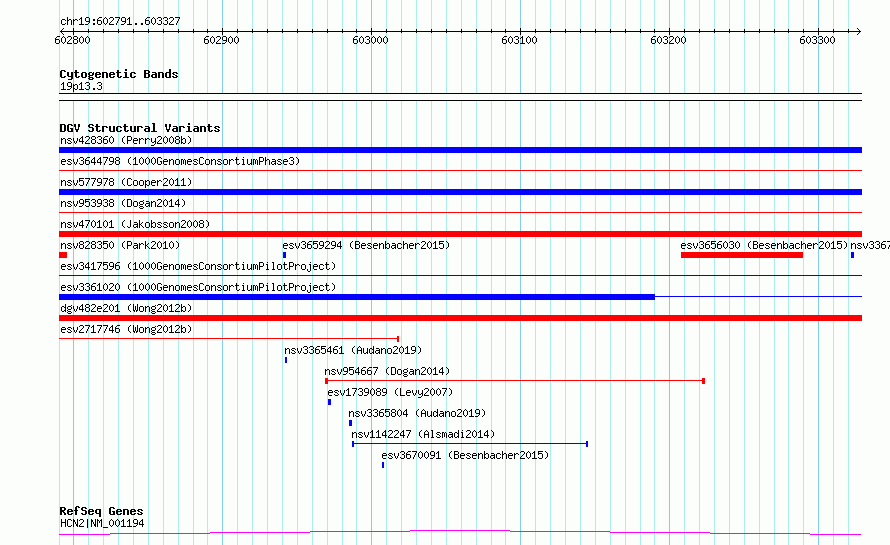
Task: Select the blue bar for nsv428360
Action: pyautogui.click(x=460, y=150)
